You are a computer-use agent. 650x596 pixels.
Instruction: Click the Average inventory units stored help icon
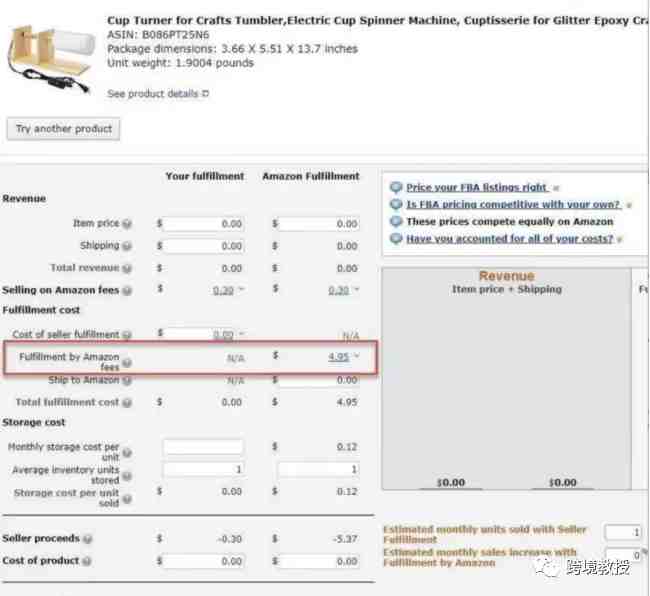click(127, 476)
